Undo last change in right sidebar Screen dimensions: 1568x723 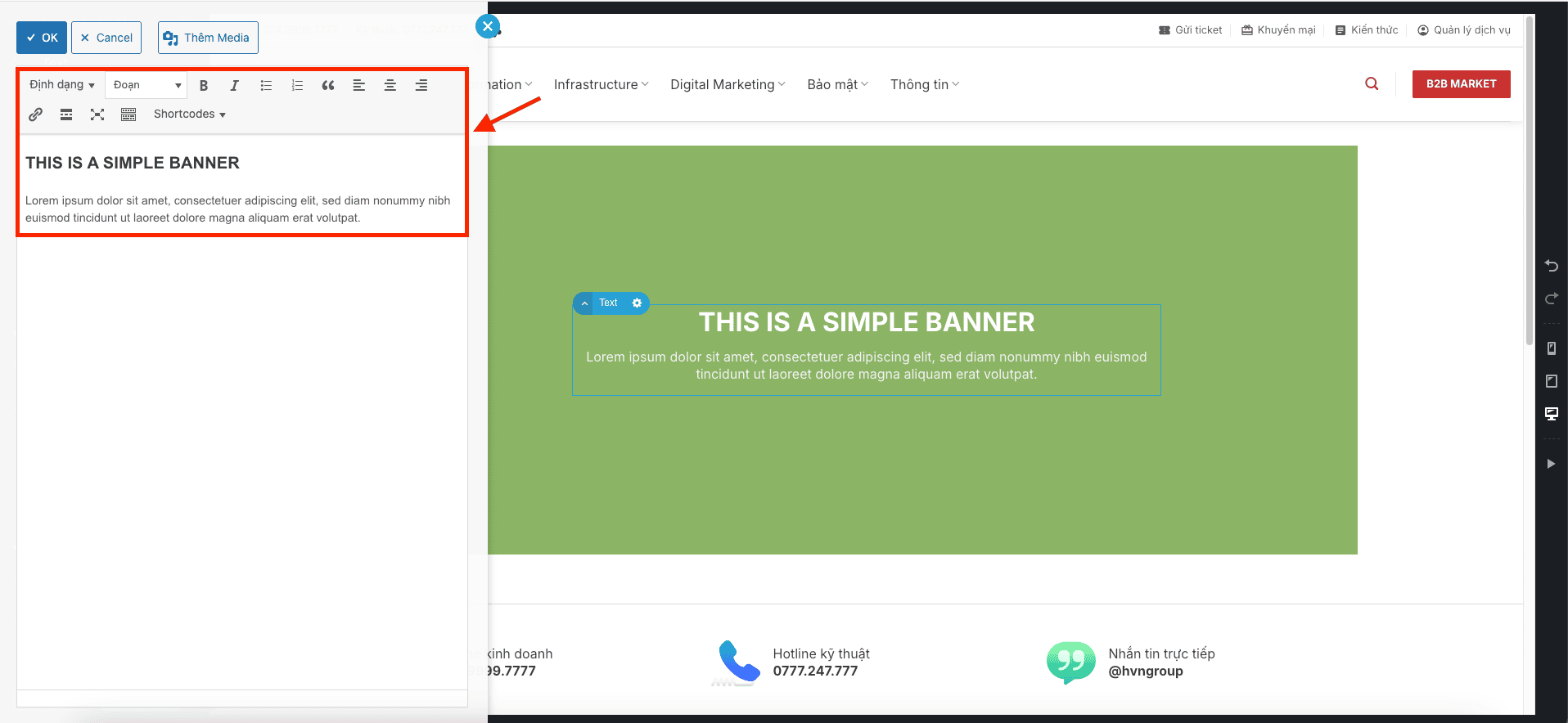(1551, 266)
